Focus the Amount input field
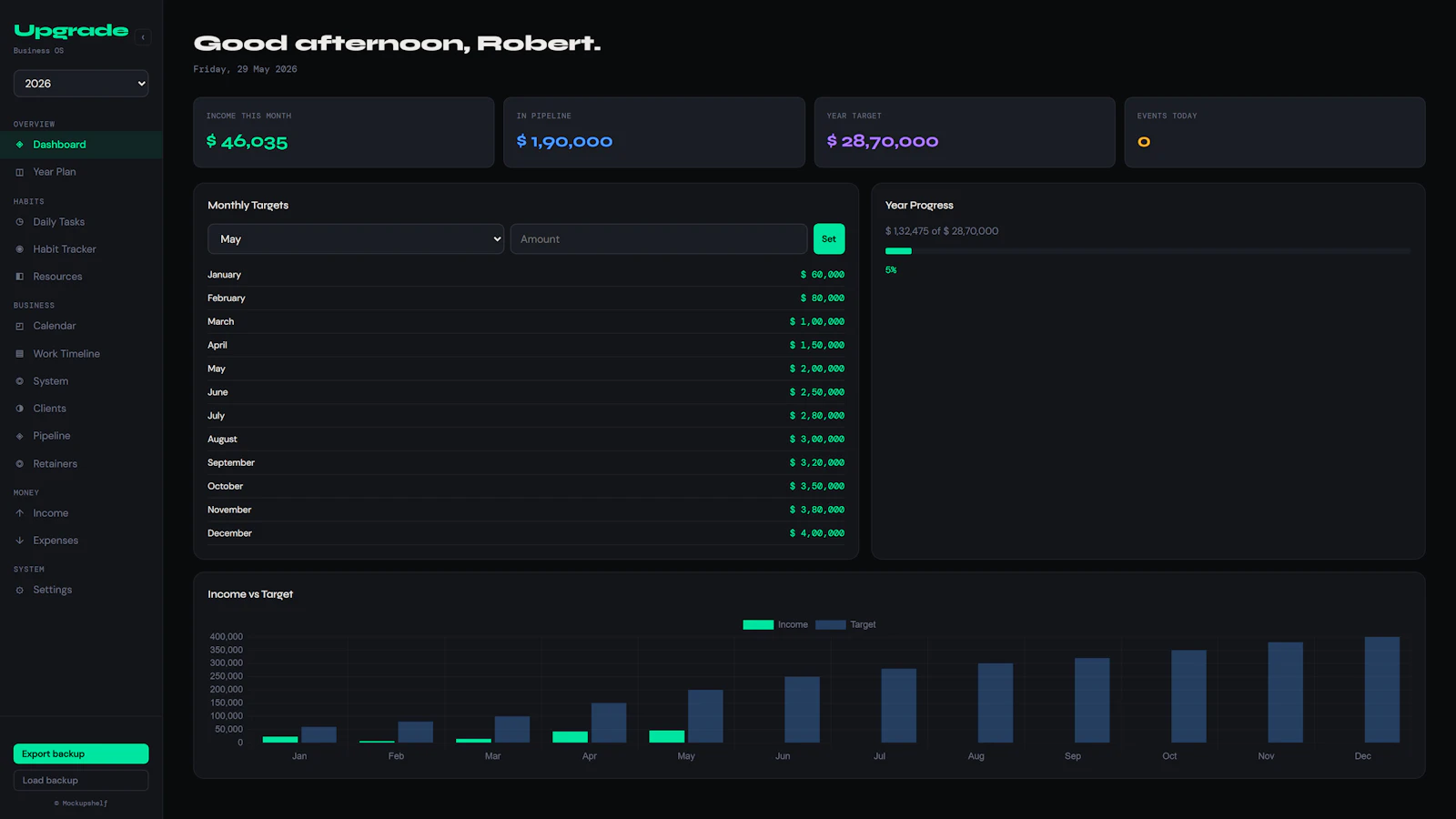The height and width of the screenshot is (819, 1456). (x=659, y=239)
